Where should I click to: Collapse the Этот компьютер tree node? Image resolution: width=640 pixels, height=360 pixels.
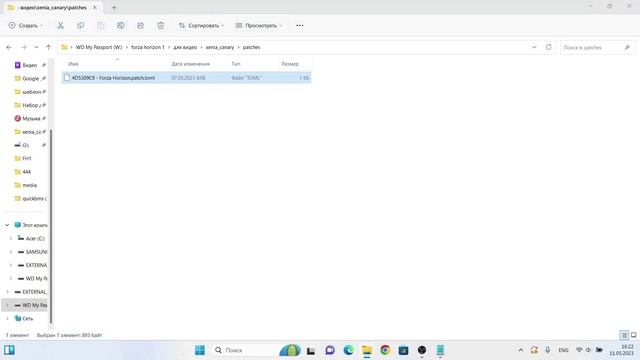click(x=7, y=225)
